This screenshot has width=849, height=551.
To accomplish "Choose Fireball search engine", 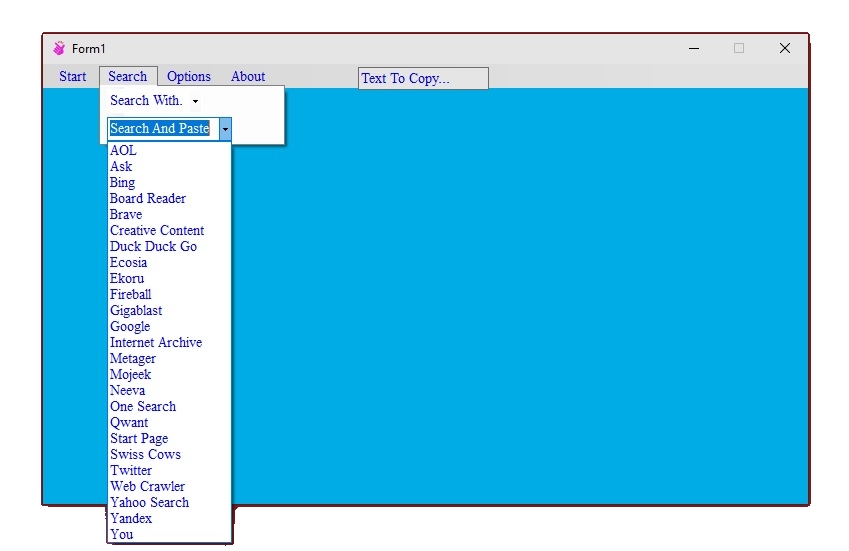I will (169, 294).
